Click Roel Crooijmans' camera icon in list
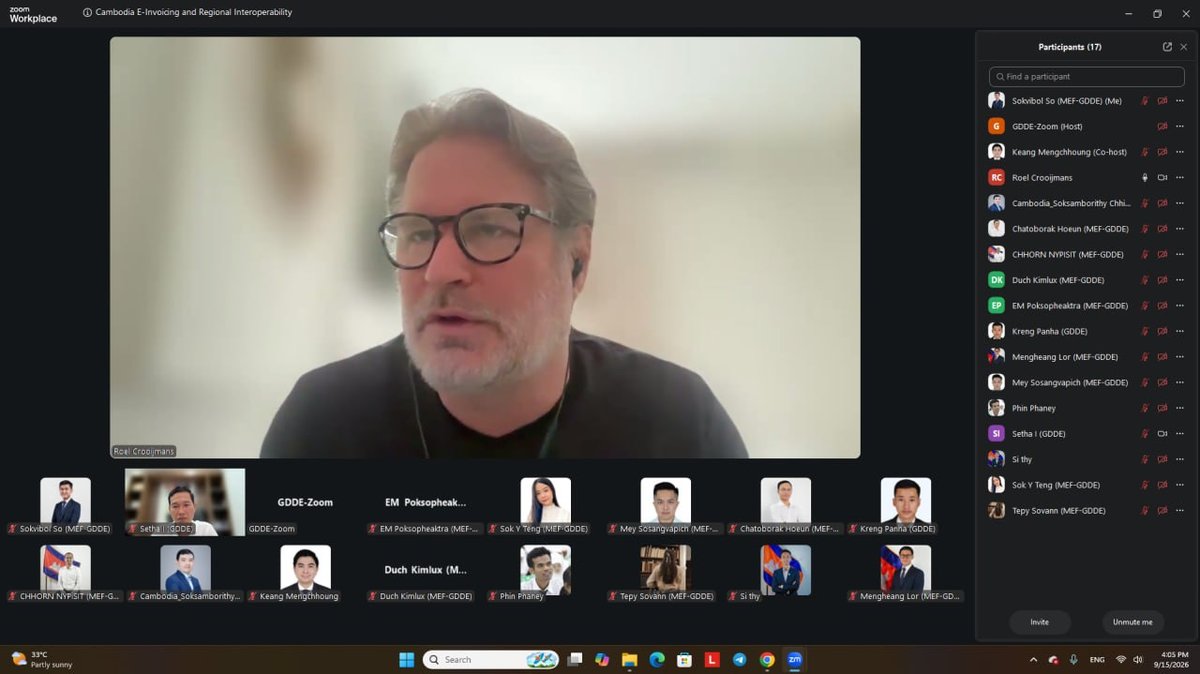1200x674 pixels. (1162, 178)
